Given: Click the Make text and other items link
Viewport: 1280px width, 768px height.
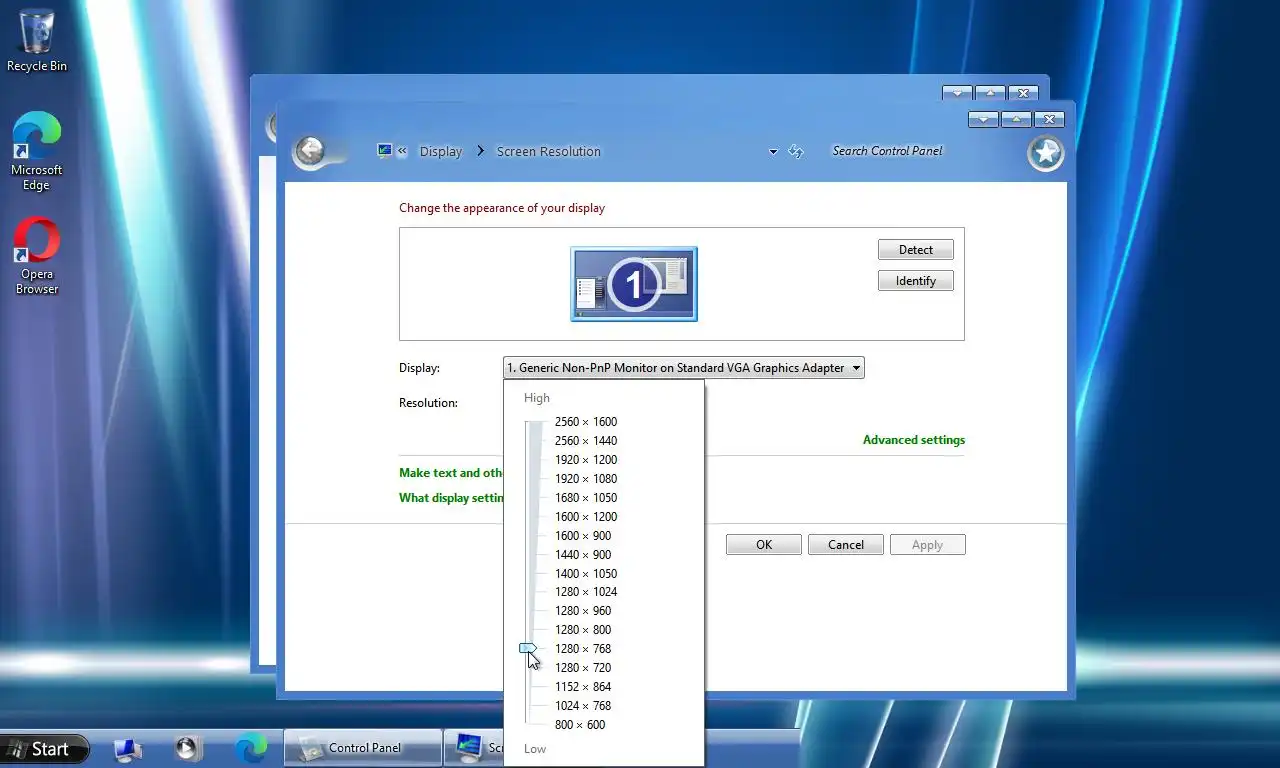Looking at the screenshot, I should (x=451, y=473).
